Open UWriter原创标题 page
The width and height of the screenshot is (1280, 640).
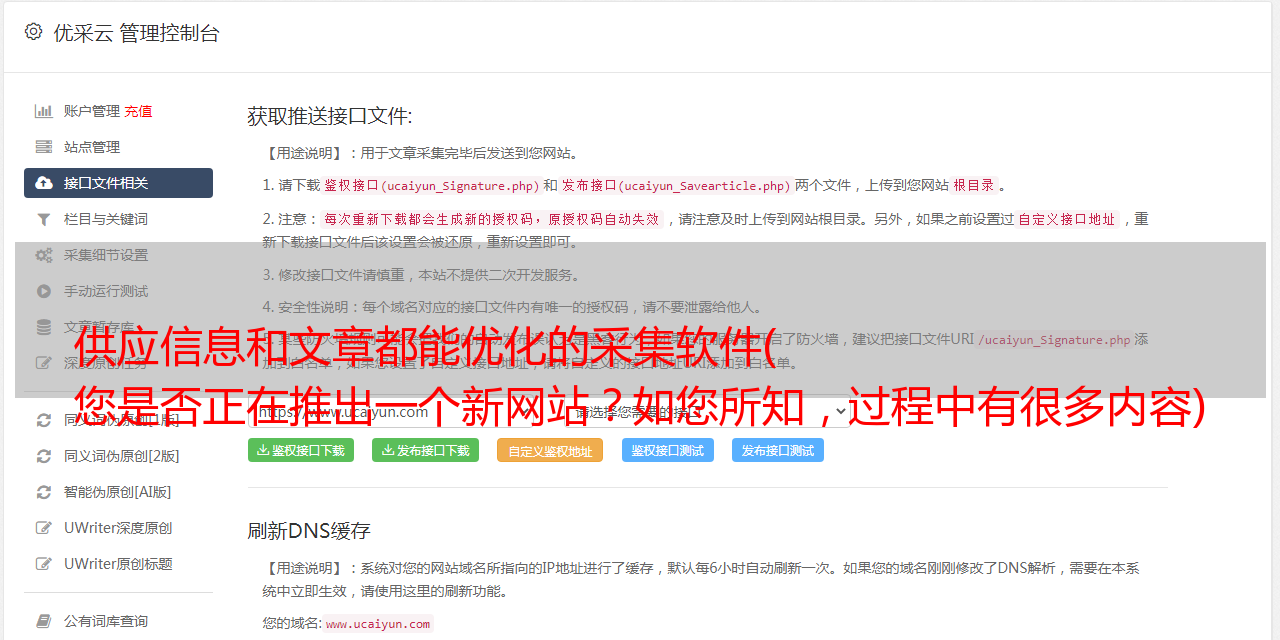click(x=118, y=564)
